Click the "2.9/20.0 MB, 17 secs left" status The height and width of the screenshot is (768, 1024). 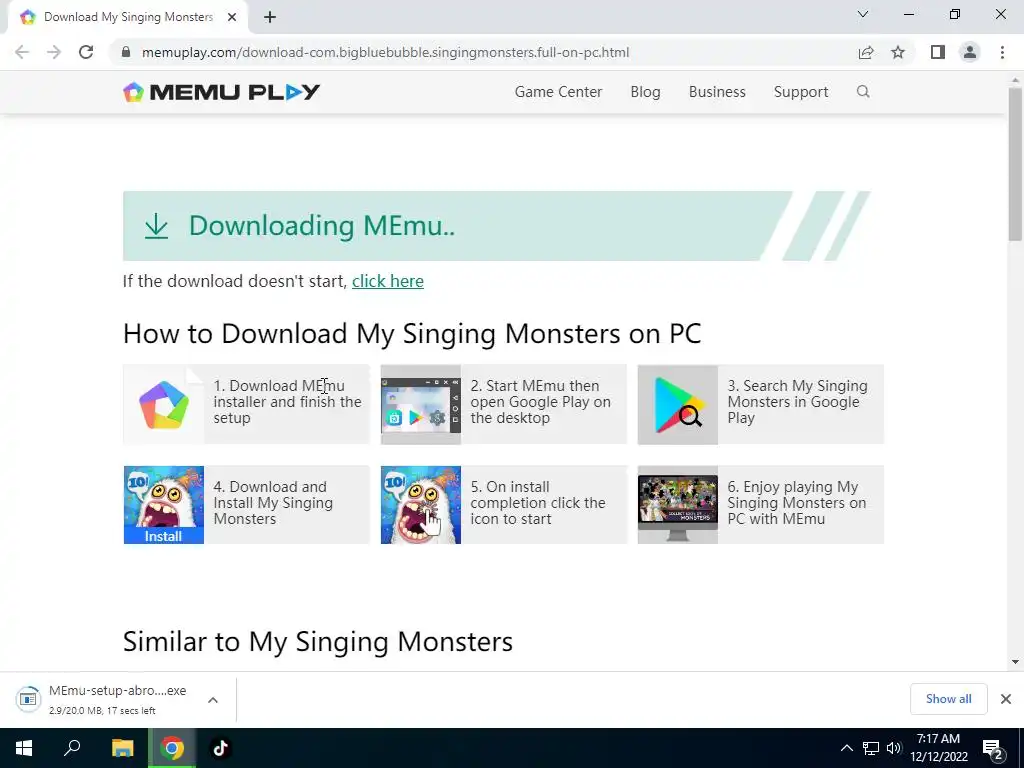point(102,711)
